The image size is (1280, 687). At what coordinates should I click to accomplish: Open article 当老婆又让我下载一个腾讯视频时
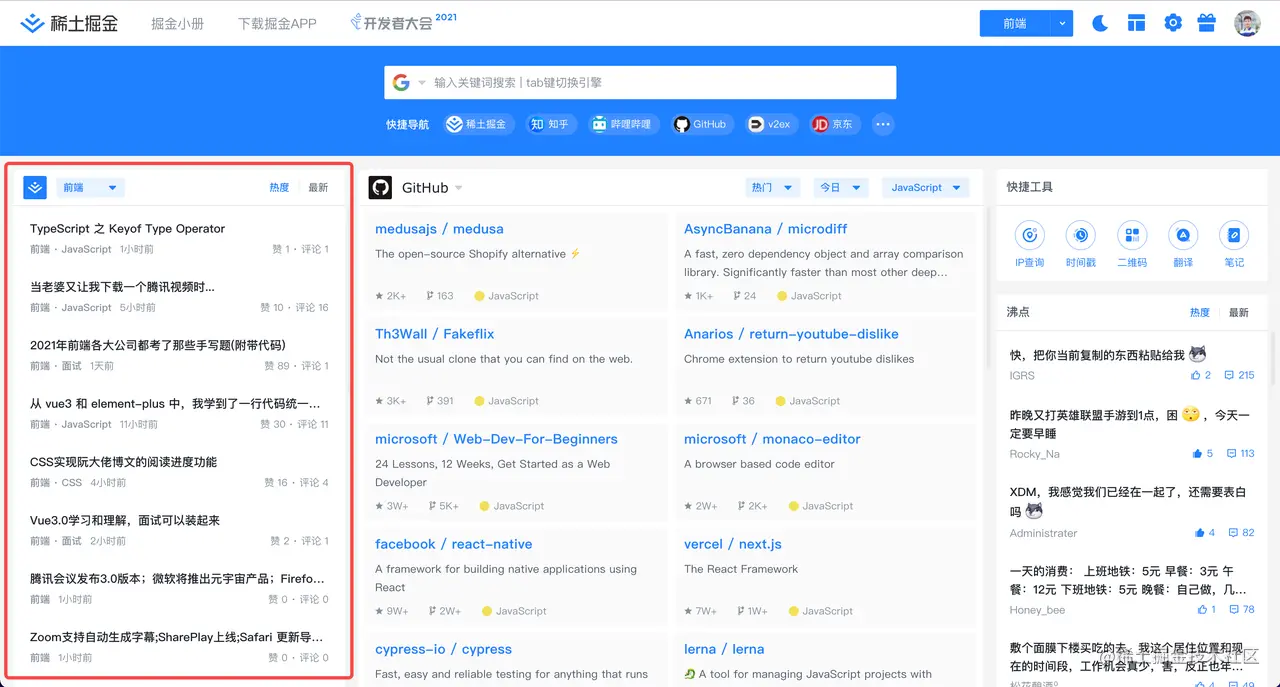tap(122, 287)
